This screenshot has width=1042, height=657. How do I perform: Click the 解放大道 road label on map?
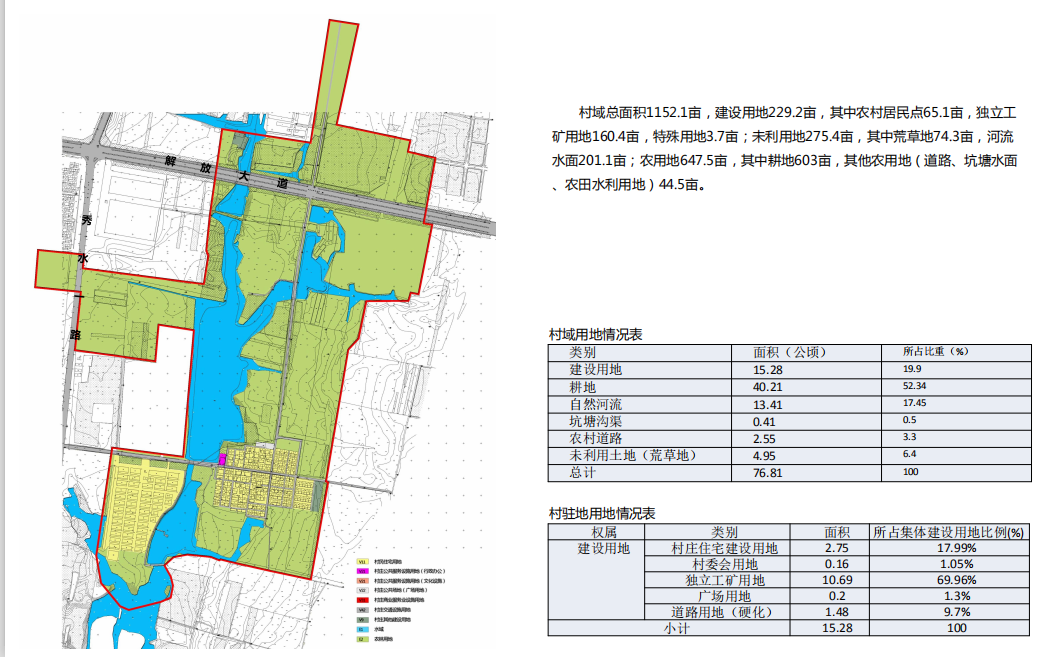coord(227,171)
